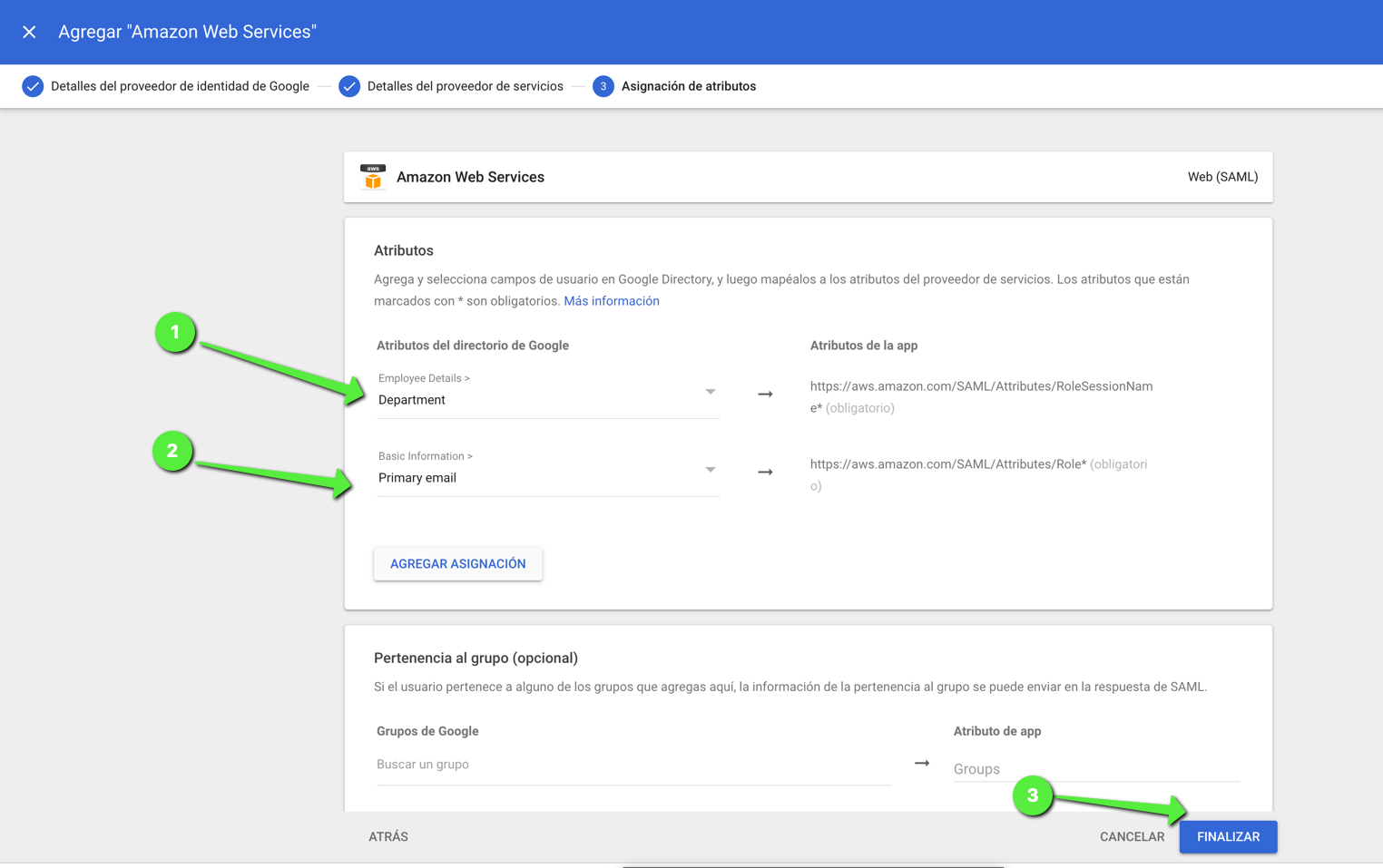Click the mapping arrow next to Primary email
Viewport: 1383px width, 868px height.
tap(765, 473)
